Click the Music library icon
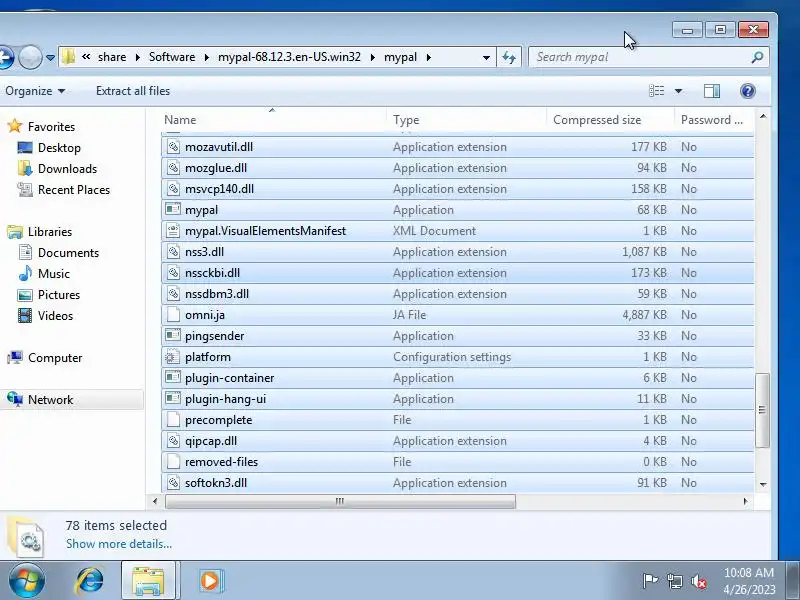Screen dimensions: 800x600 click(25, 273)
